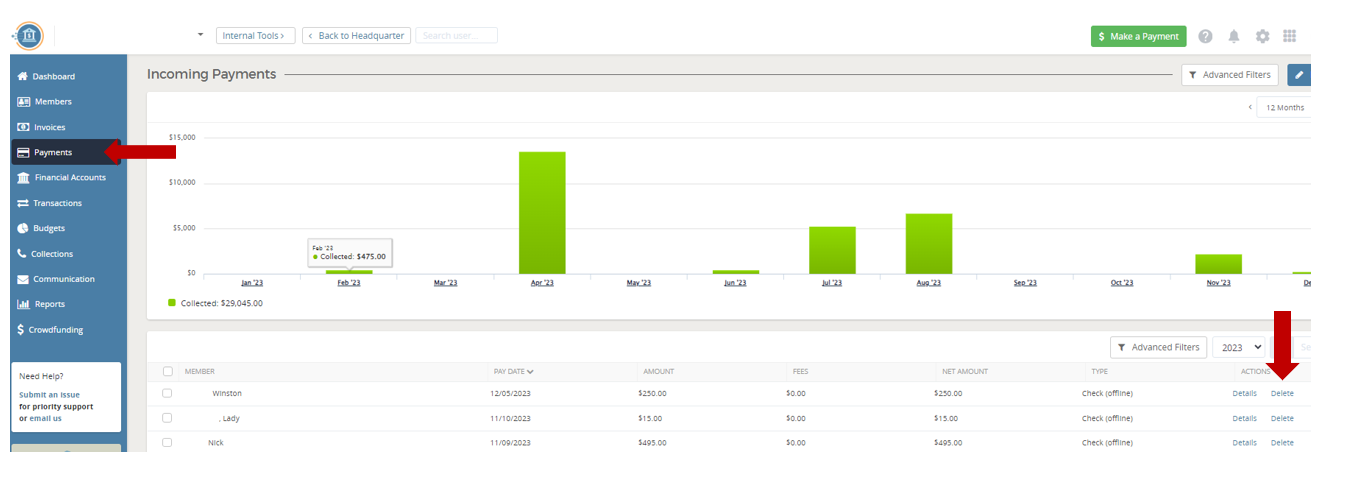Open the notifications bell icon
The height and width of the screenshot is (484, 1348).
pyautogui.click(x=1234, y=36)
